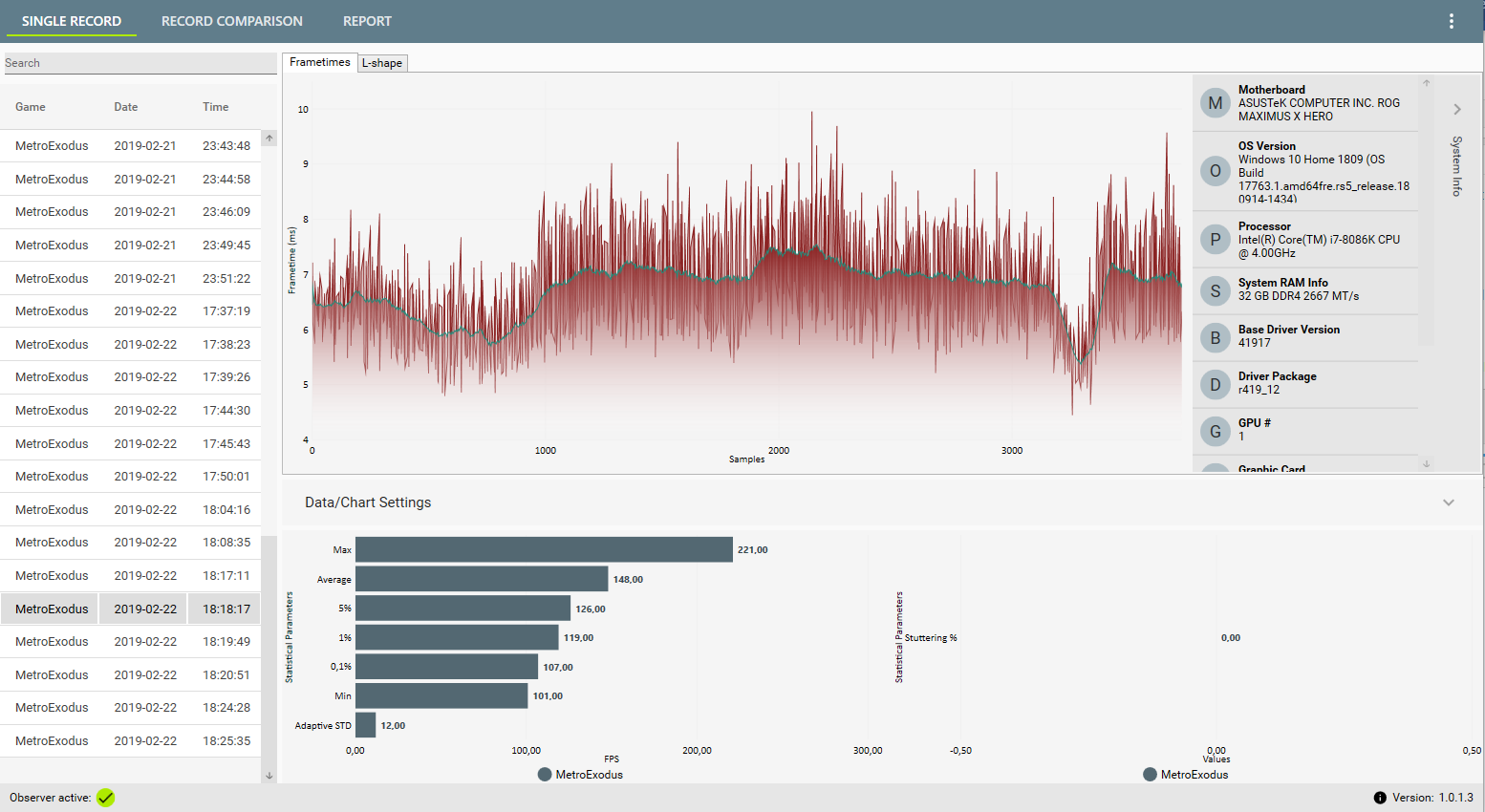Screen dimensions: 1485x812
Task: Select the L-shape chart tab
Action: [382, 63]
